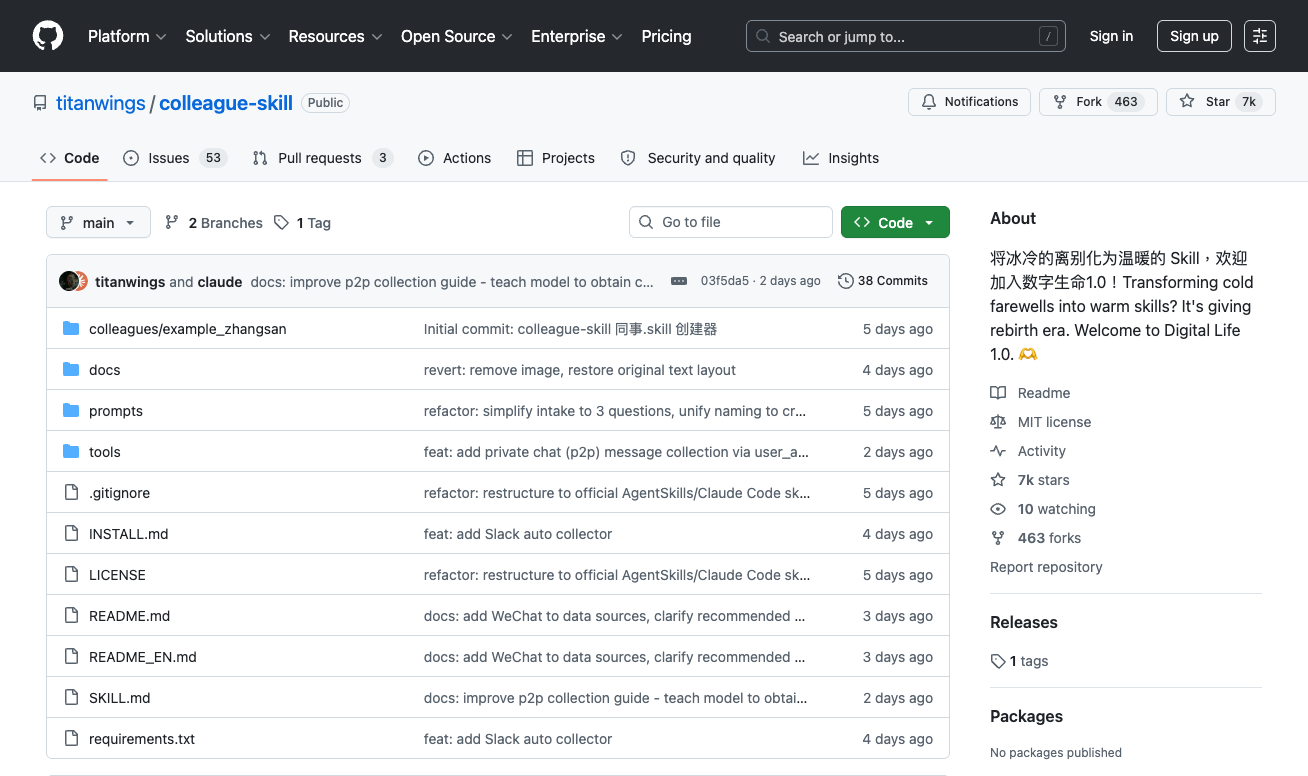This screenshot has width=1308, height=776.
Task: Open the Solutions menu
Action: (228, 36)
